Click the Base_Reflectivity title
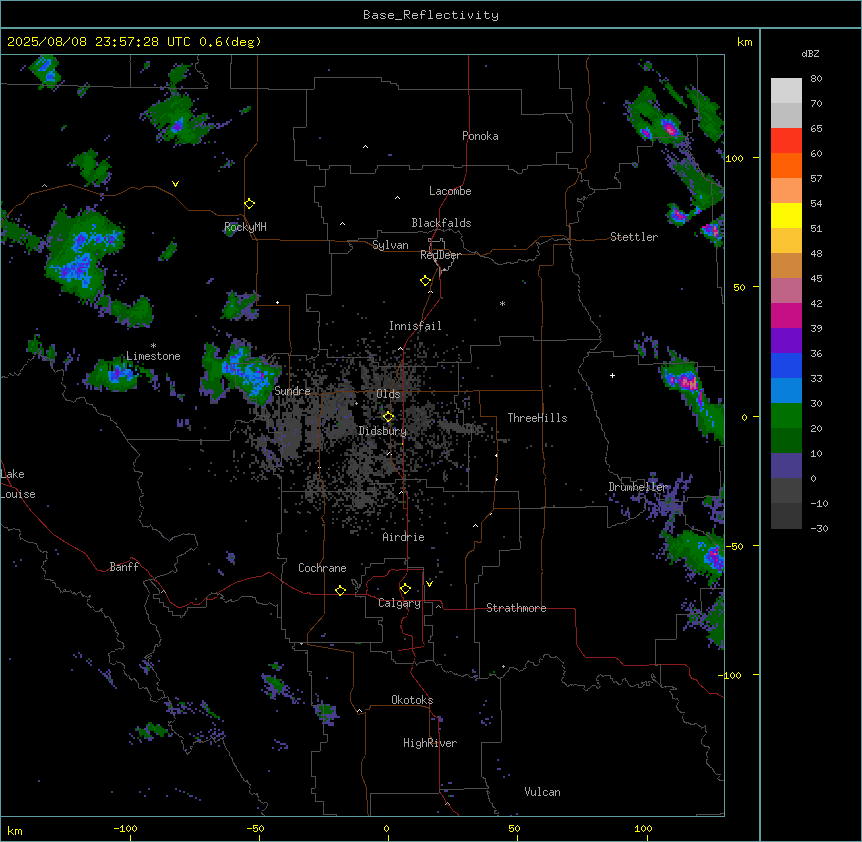 pyautogui.click(x=431, y=15)
